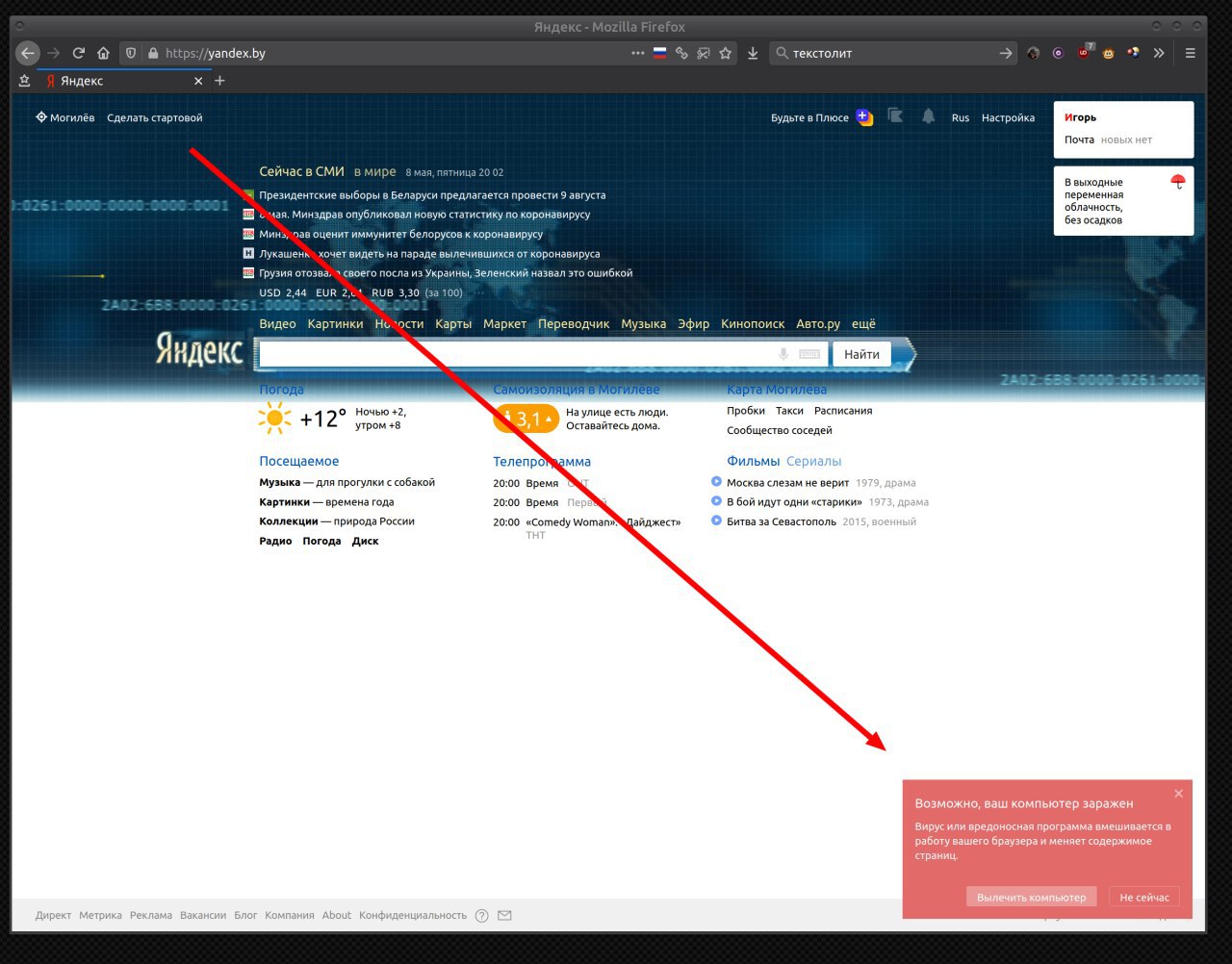Open page actions three-dot menu
1232x964 pixels.
[638, 53]
